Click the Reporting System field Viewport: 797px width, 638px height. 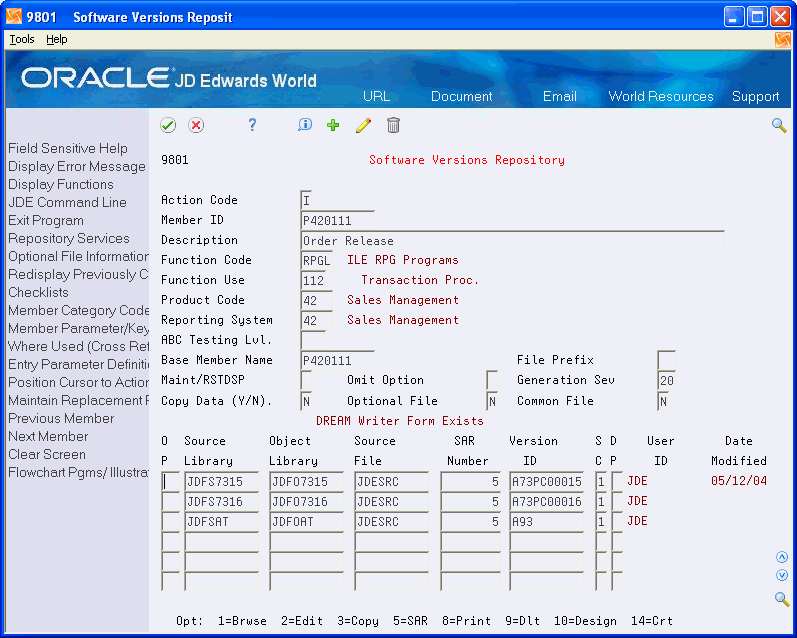tap(316, 320)
